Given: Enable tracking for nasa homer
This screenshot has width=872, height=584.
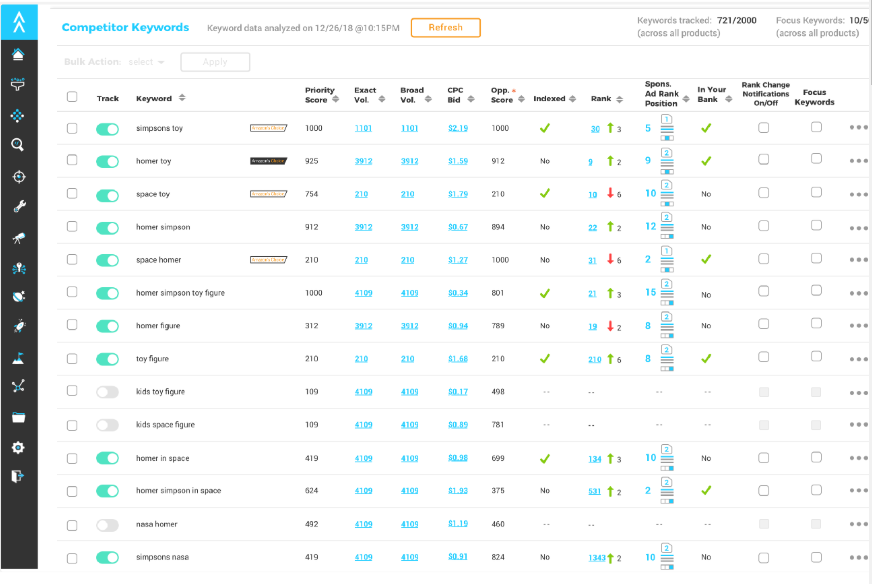Looking at the screenshot, I should pos(107,524).
